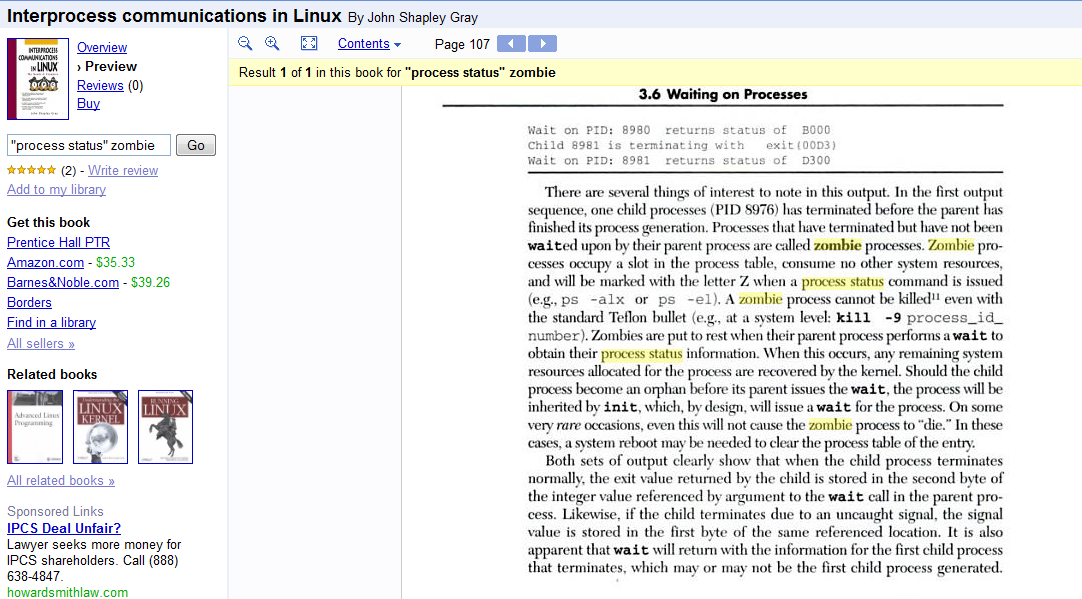1082x599 pixels.
Task: Click the book cover thumbnail
Action: pos(38,79)
